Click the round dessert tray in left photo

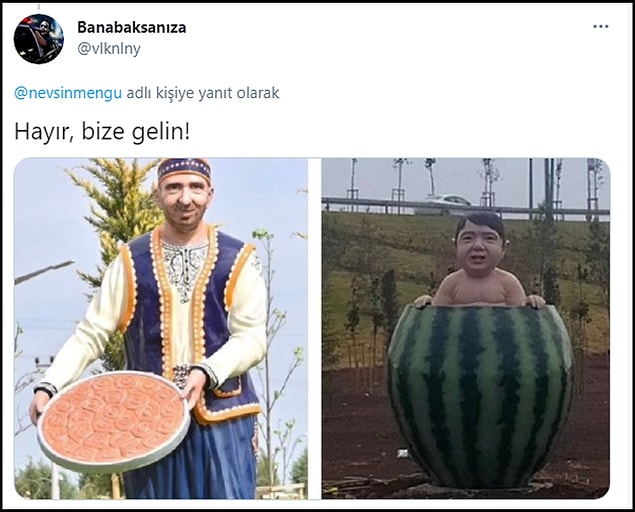(113, 421)
